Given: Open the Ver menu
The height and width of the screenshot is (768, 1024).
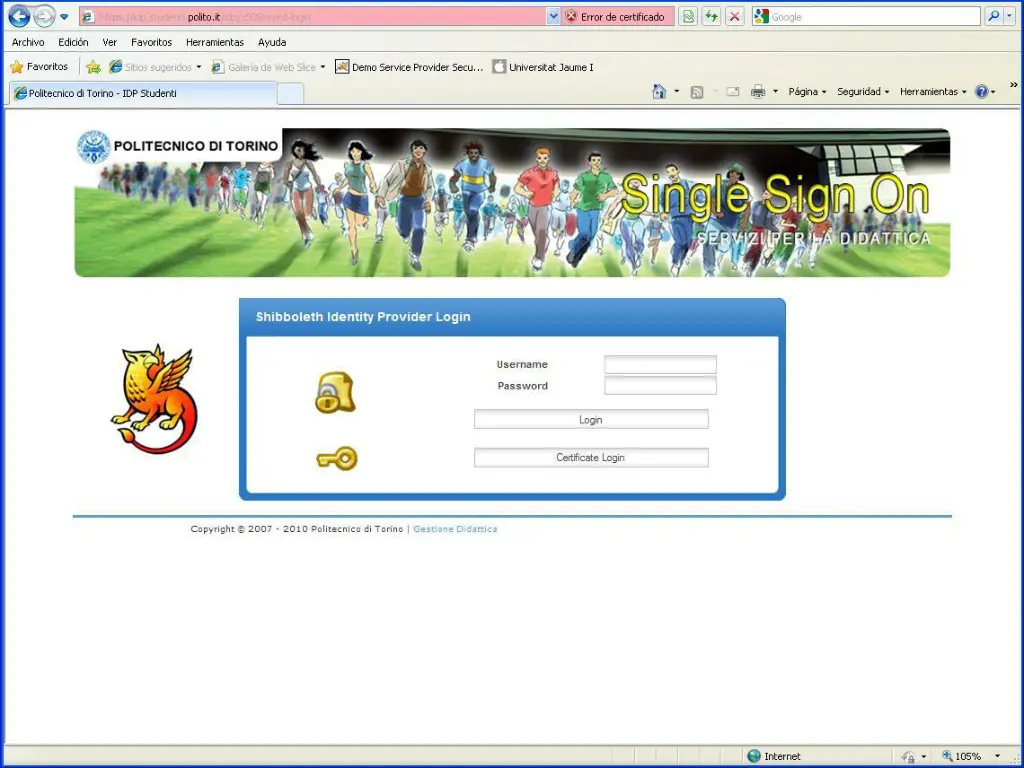Looking at the screenshot, I should coord(110,42).
